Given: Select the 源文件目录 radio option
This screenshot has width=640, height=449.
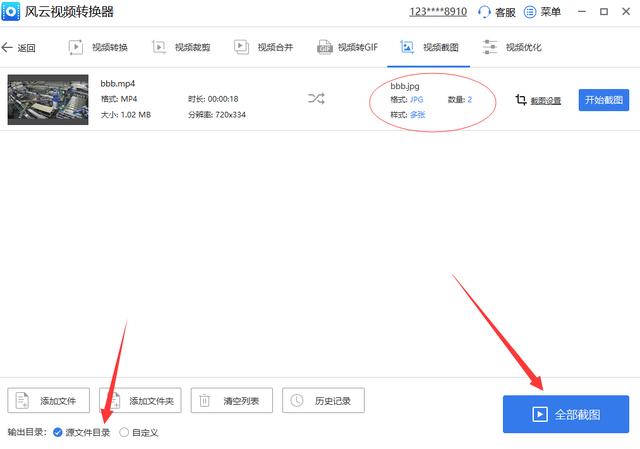Looking at the screenshot, I should click(x=82, y=432).
